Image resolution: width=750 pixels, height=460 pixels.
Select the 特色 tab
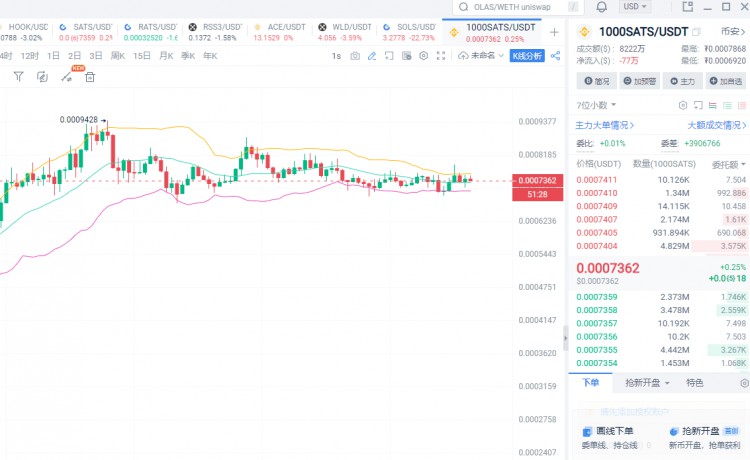695,383
